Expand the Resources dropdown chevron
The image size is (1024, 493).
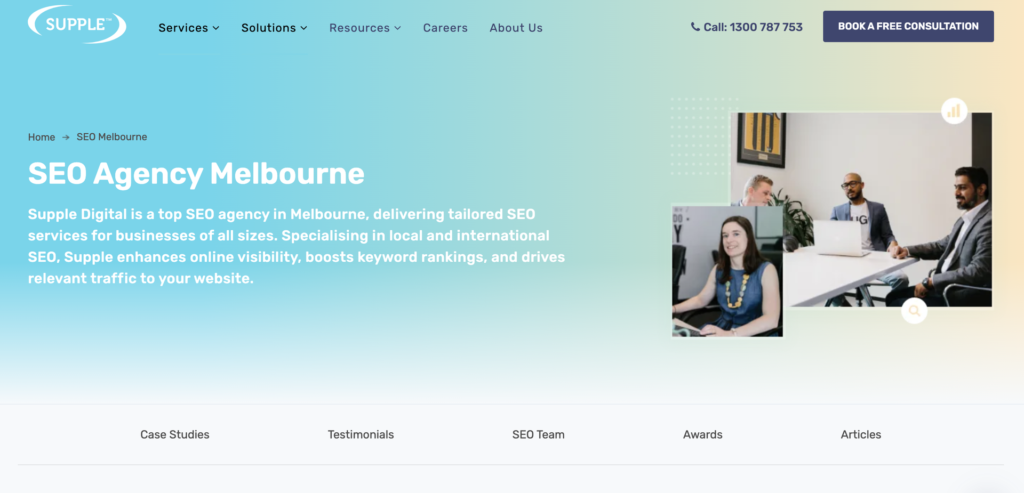pos(398,28)
